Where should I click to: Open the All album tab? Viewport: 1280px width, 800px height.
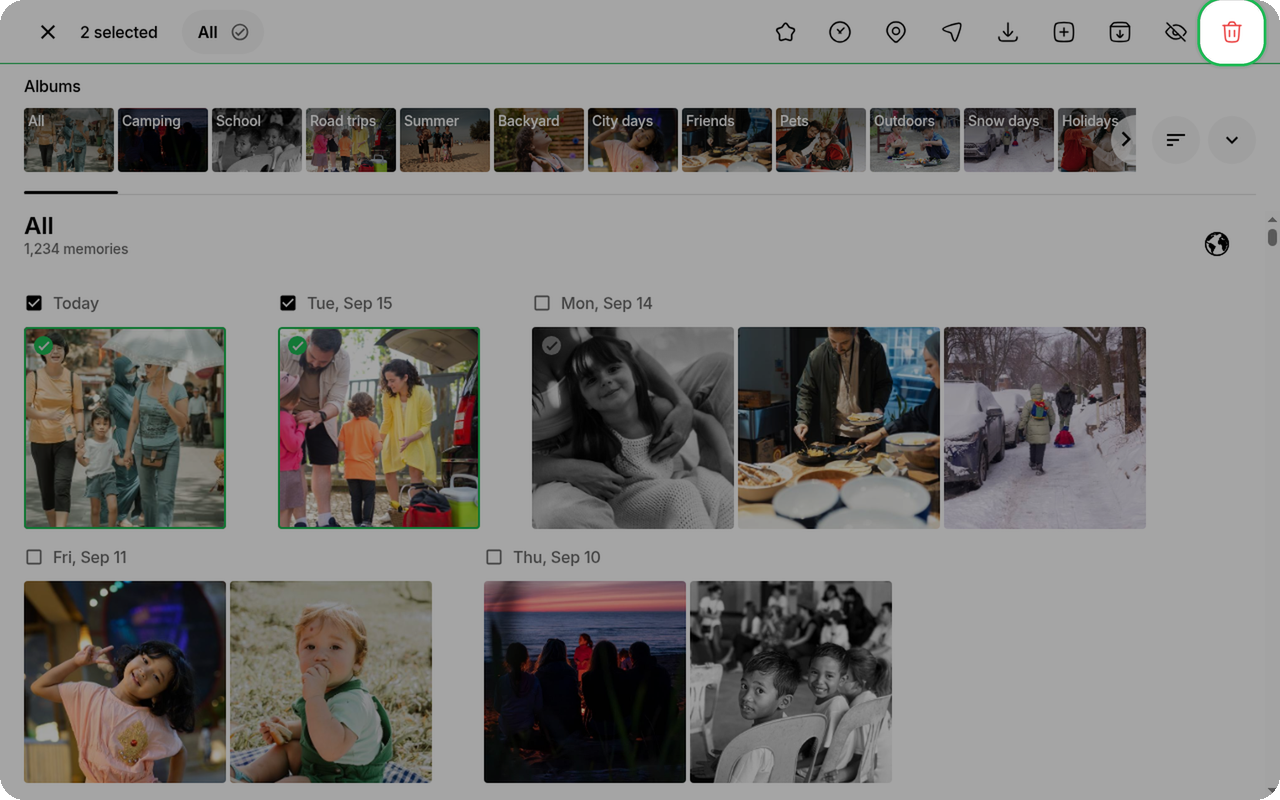point(69,140)
